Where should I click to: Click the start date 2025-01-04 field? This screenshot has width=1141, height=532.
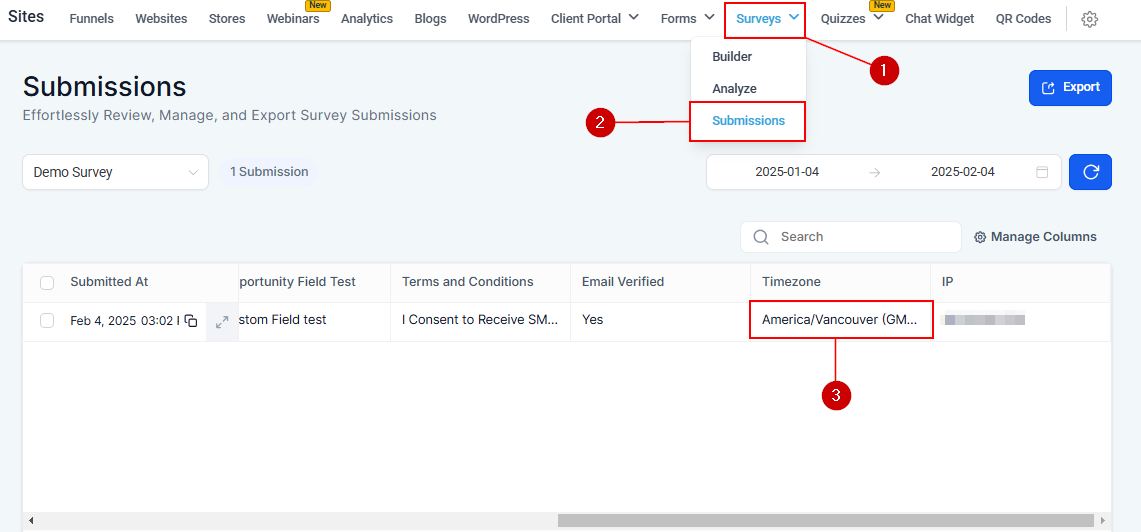pyautogui.click(x=787, y=172)
